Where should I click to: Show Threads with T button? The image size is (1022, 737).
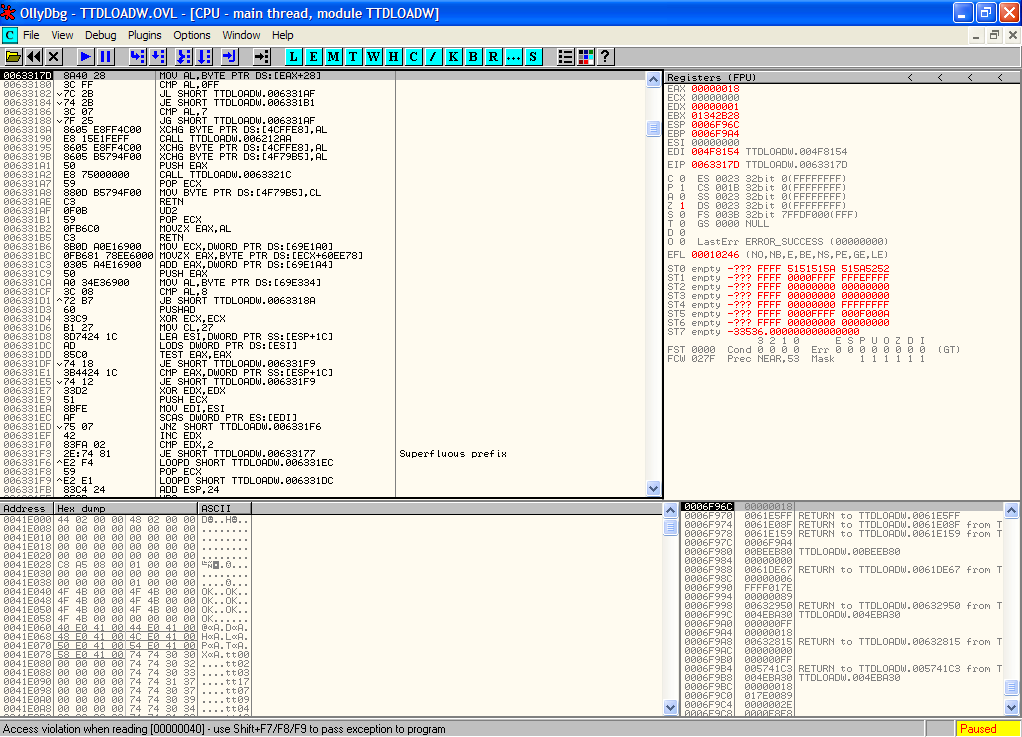tap(353, 57)
